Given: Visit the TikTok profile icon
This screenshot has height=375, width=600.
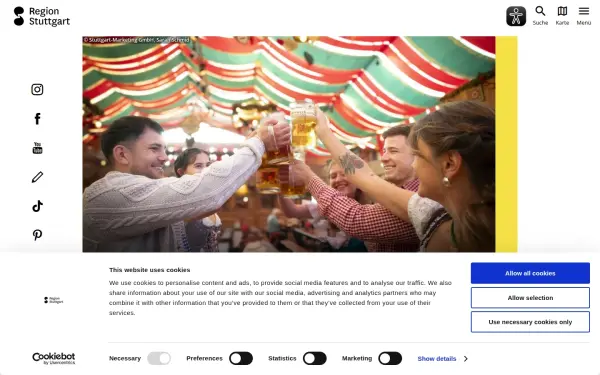Looking at the screenshot, I should 37,206.
